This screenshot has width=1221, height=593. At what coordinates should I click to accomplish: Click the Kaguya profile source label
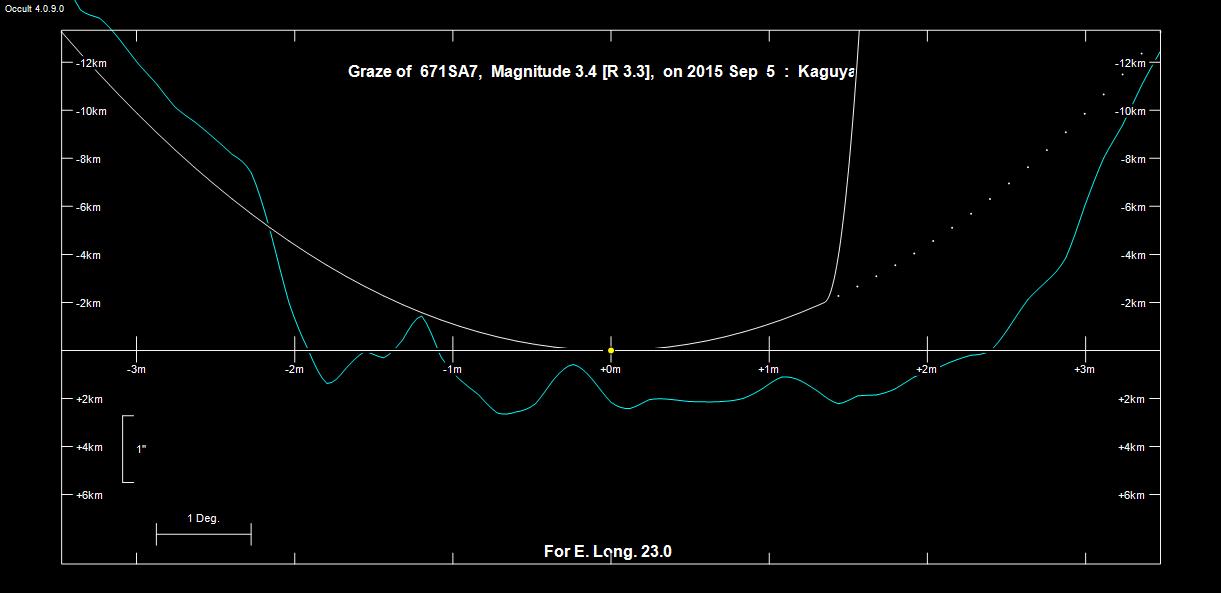click(827, 72)
